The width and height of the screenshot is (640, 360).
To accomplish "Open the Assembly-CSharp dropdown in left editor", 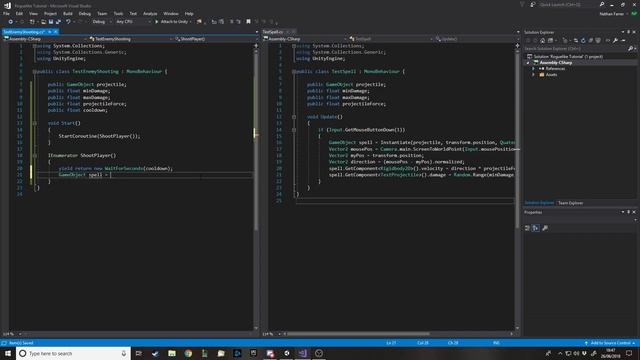I will click(45, 39).
